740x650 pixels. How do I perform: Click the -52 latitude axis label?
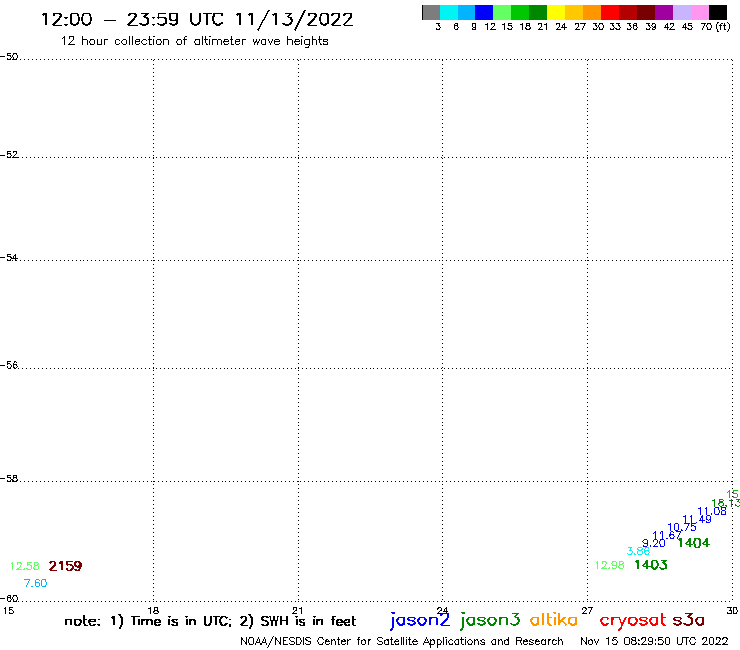pyautogui.click(x=9, y=155)
